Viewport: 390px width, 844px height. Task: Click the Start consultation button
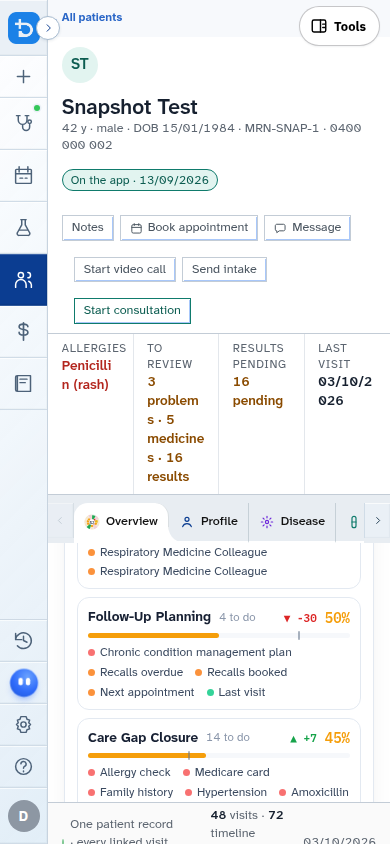pos(132,311)
